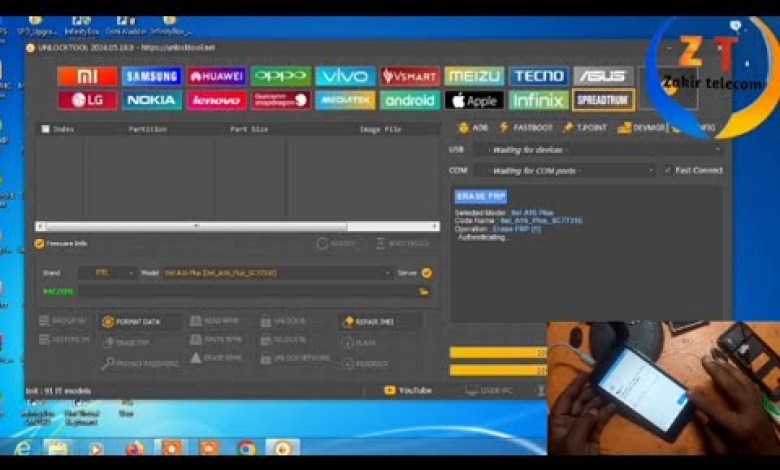Open Google Chrome from the taskbar
This screenshot has width=780, height=470.
tap(246, 448)
